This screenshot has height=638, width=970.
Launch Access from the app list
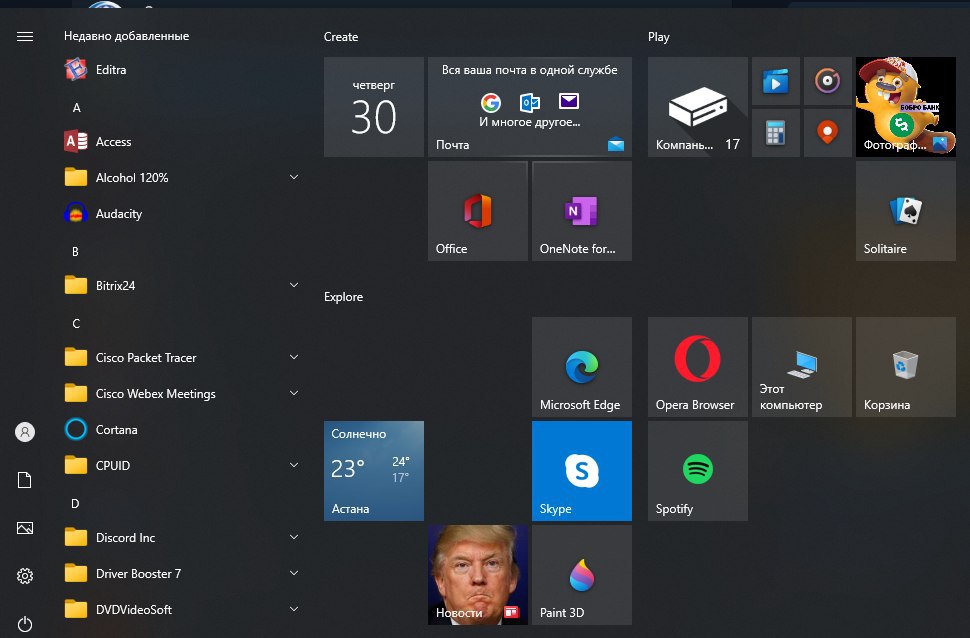pos(182,142)
